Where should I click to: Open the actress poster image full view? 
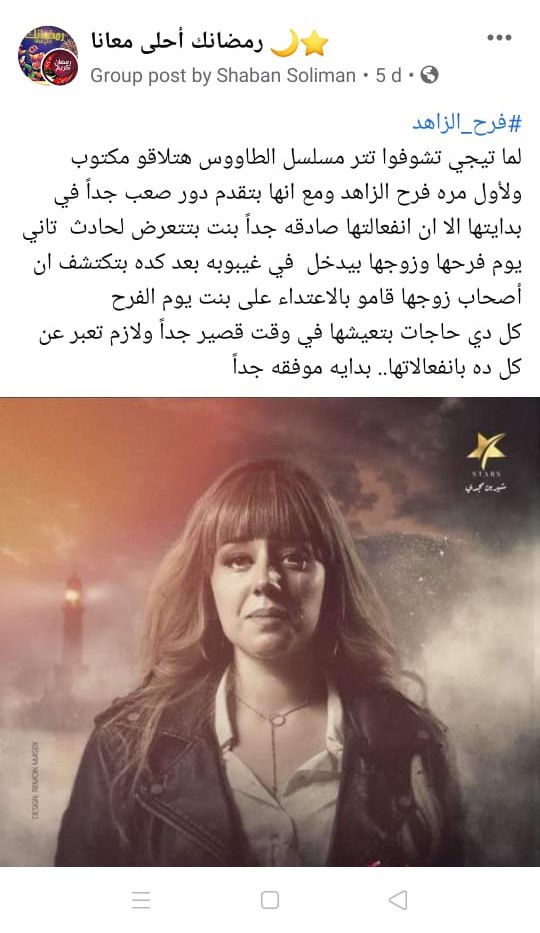pos(270,631)
